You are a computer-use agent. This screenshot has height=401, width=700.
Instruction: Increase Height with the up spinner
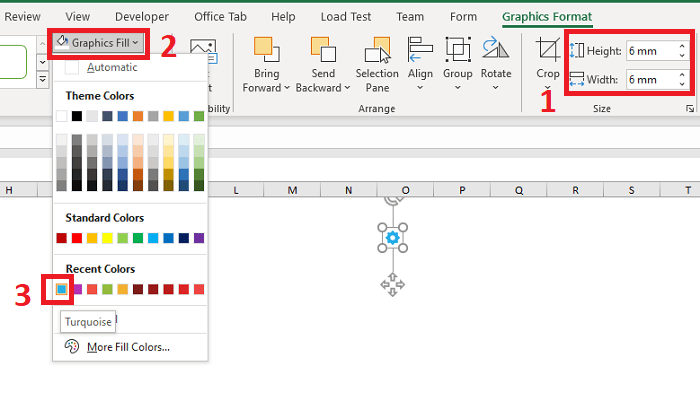[682, 46]
